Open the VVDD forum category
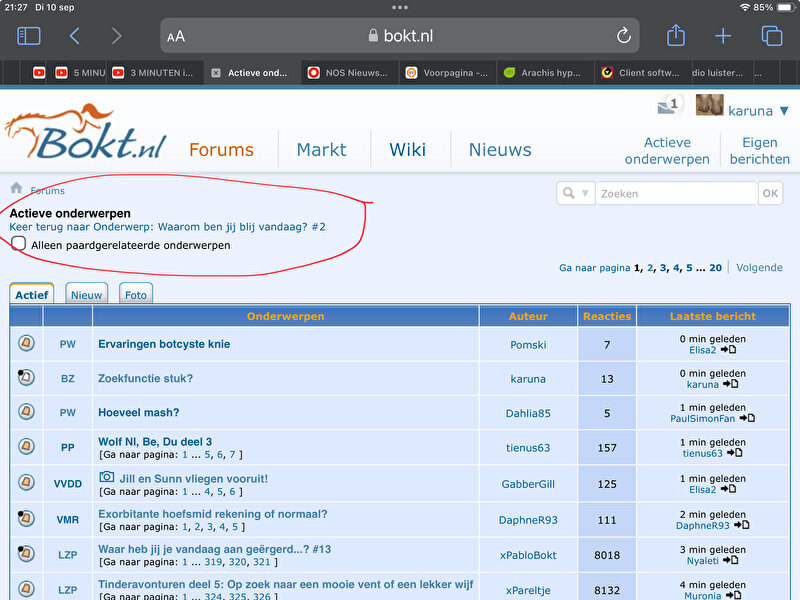Viewport: 800px width, 600px height. (67, 484)
